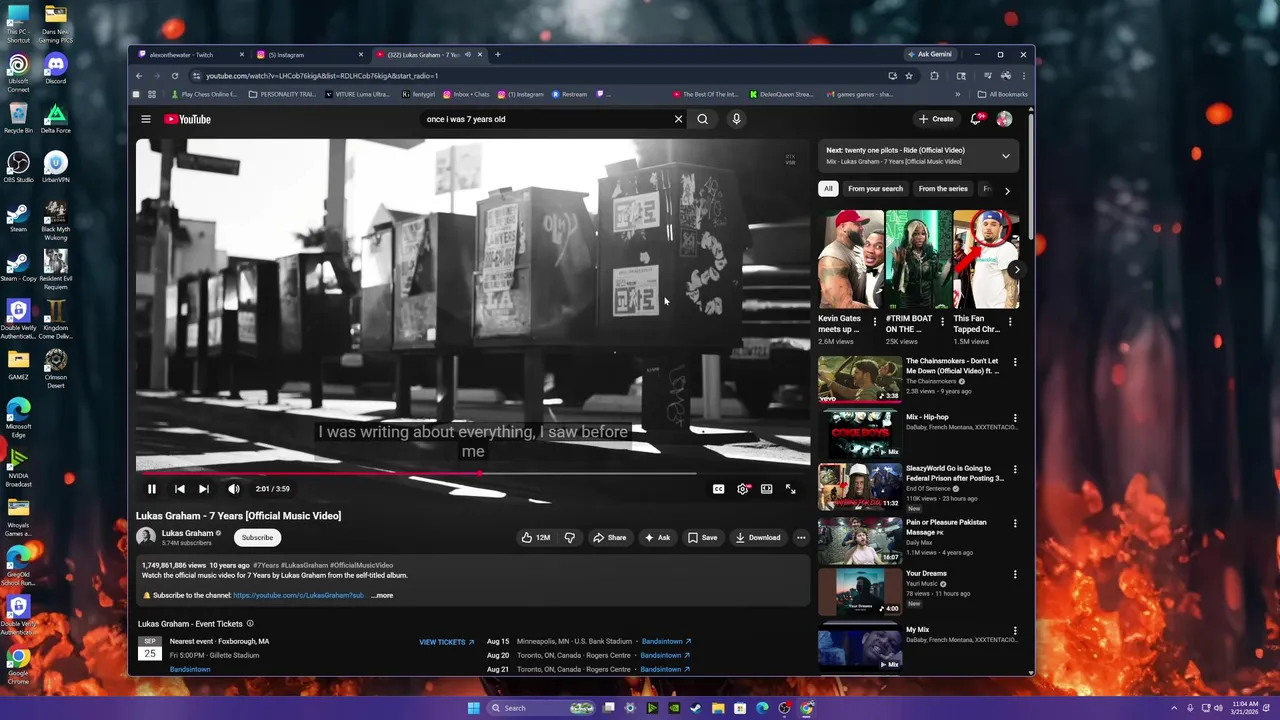Download the 7 Years video
This screenshot has height=720, width=1280.
[758, 537]
